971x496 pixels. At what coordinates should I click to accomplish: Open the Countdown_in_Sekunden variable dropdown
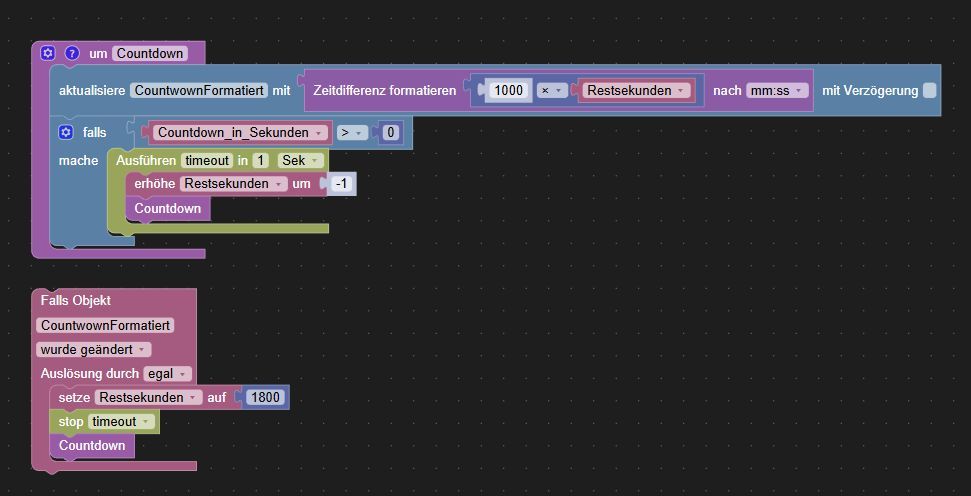241,133
